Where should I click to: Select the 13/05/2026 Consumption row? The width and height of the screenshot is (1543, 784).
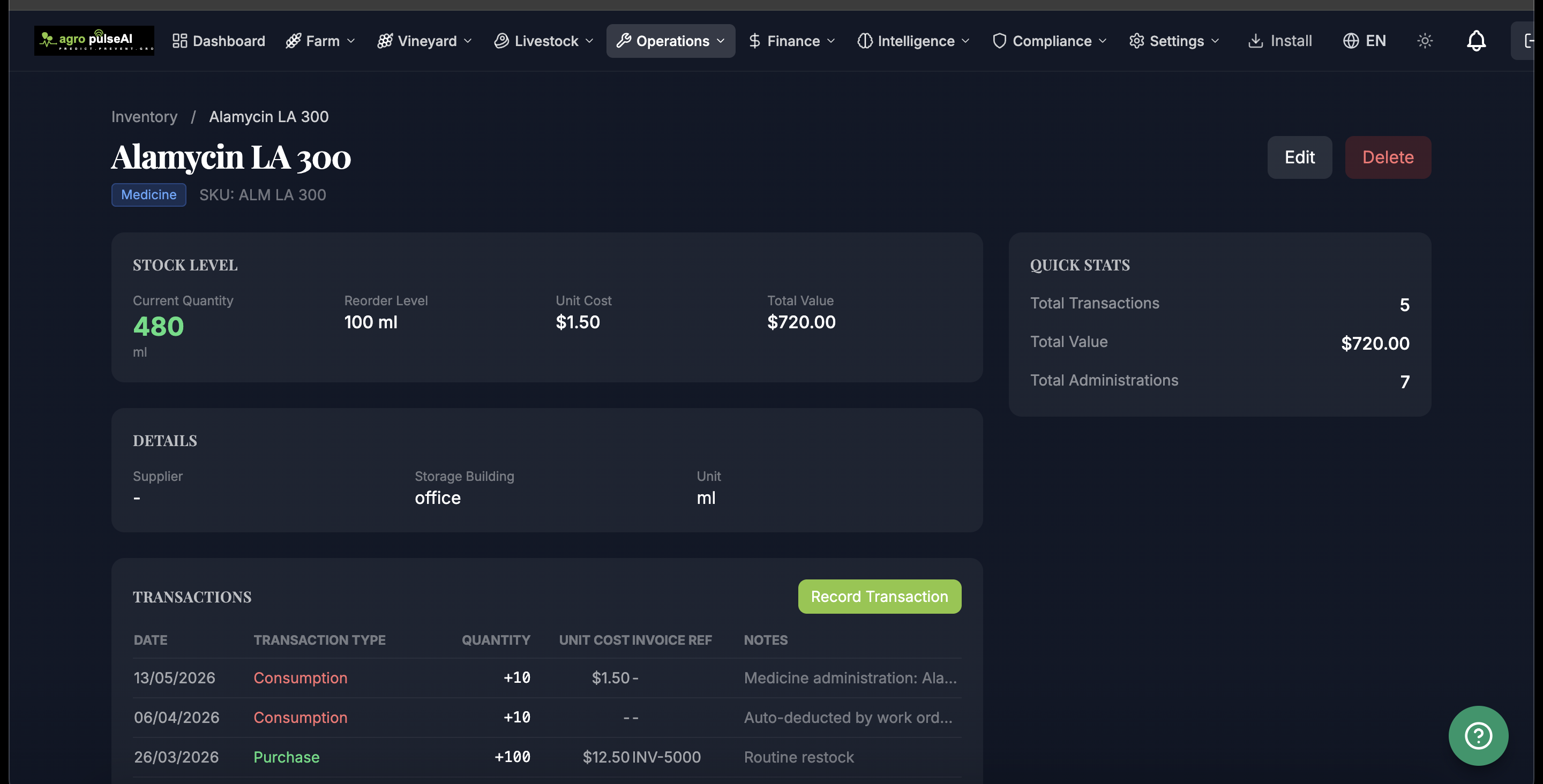[547, 677]
